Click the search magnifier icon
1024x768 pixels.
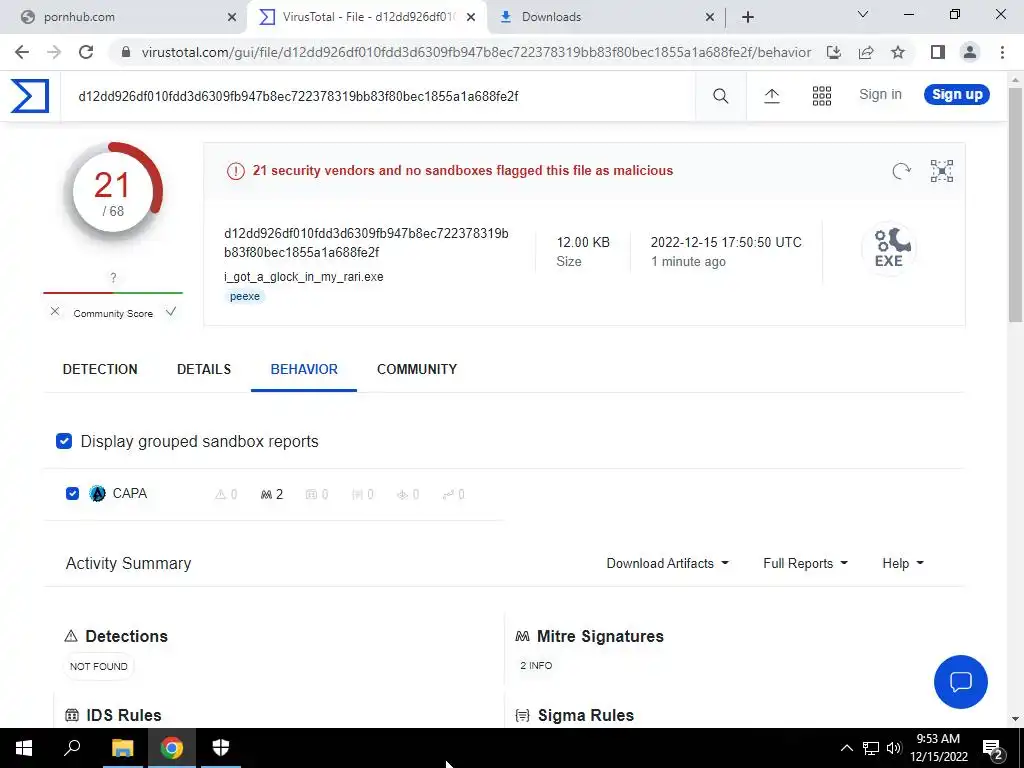(720, 96)
